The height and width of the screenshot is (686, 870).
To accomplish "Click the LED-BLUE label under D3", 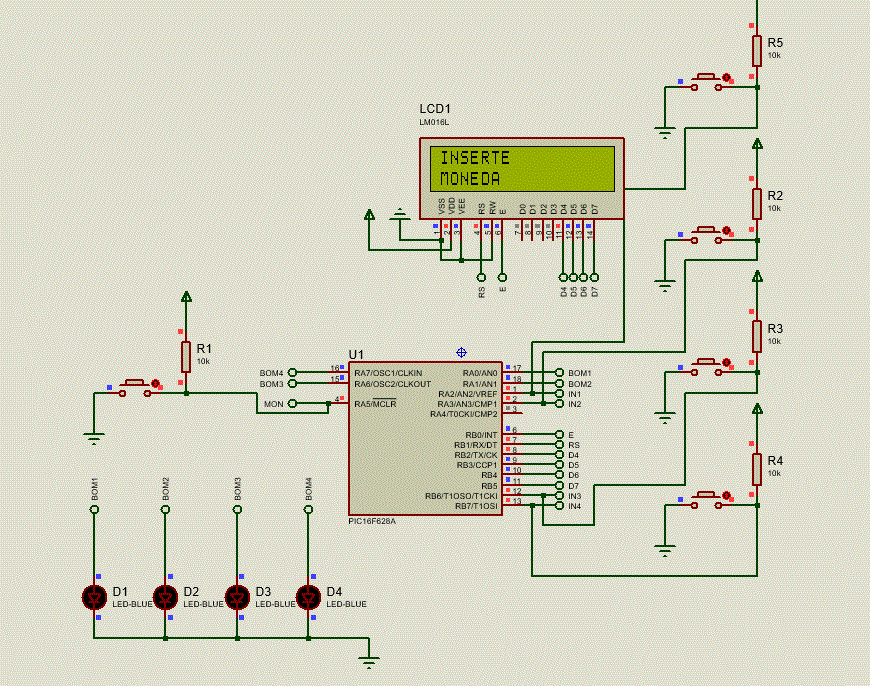I will coord(275,604).
